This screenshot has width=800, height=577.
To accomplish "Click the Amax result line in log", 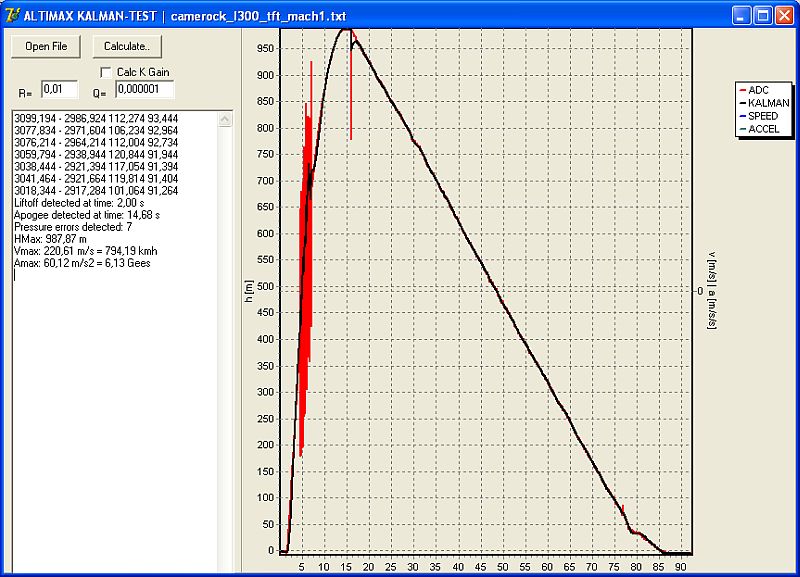I will [81, 263].
